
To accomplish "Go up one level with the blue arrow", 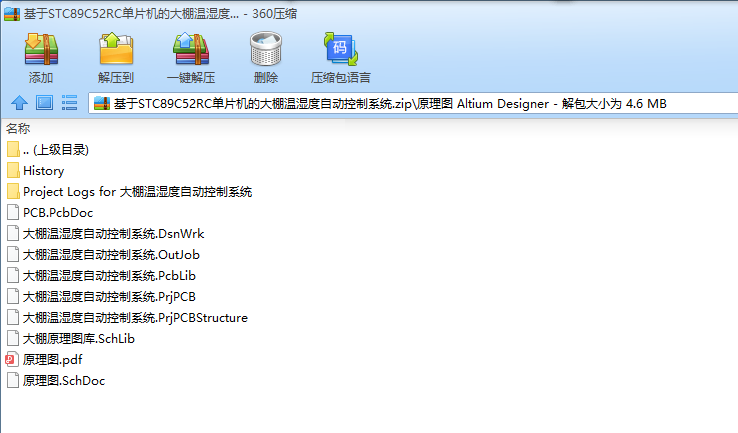I will coord(19,103).
